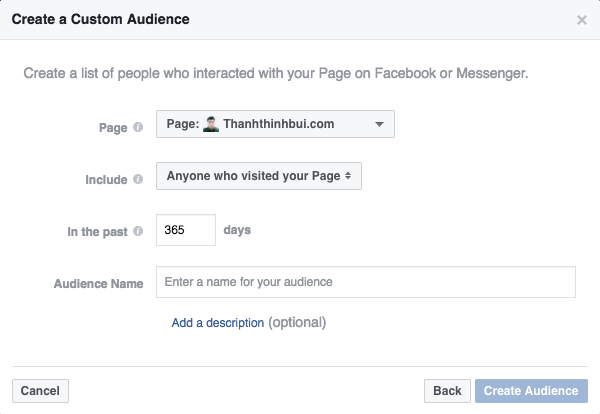Close the Create a Custom Audience dialog
The width and height of the screenshot is (600, 414).
[582, 20]
